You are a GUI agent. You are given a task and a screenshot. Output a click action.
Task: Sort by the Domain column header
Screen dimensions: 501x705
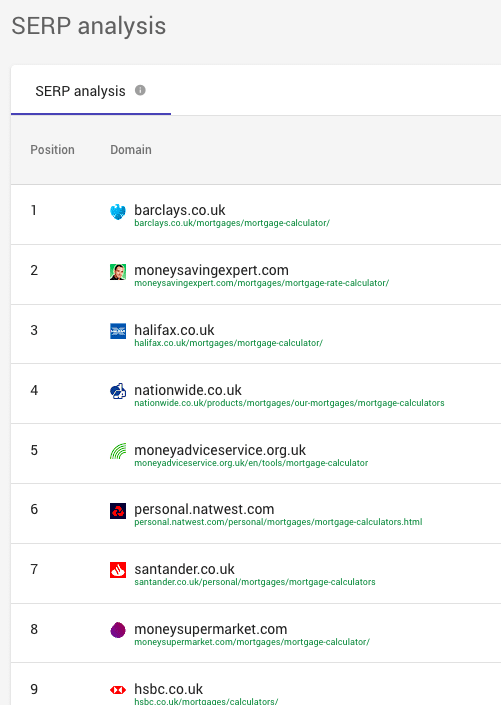pos(131,150)
